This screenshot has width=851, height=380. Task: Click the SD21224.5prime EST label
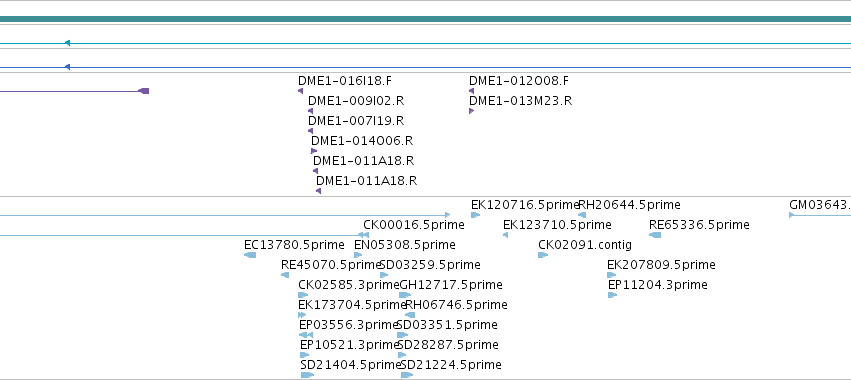click(x=450, y=365)
